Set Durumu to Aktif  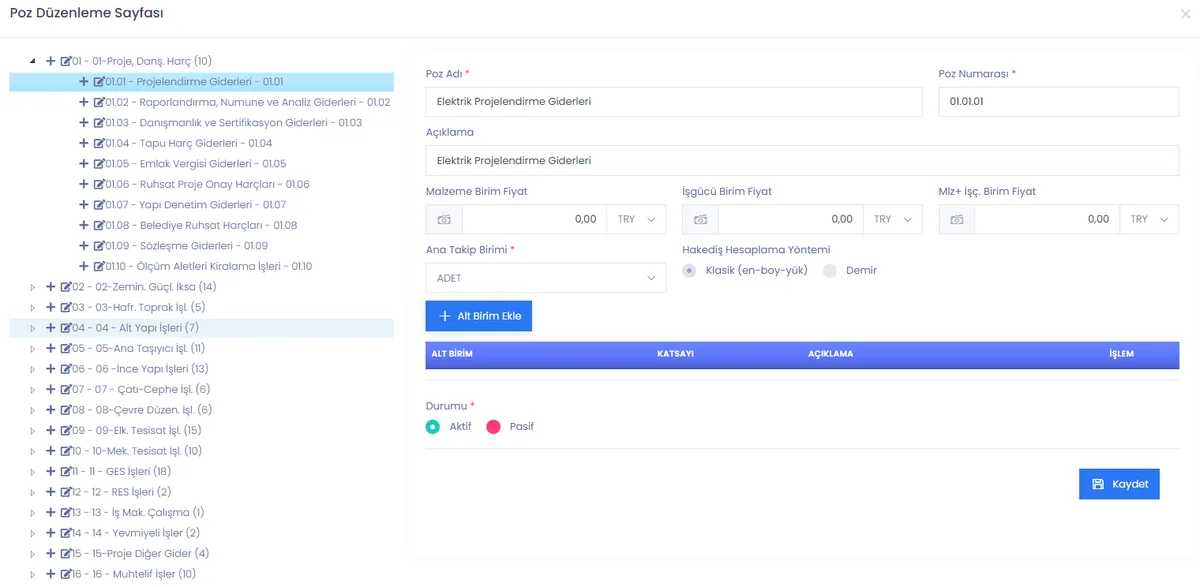433,426
